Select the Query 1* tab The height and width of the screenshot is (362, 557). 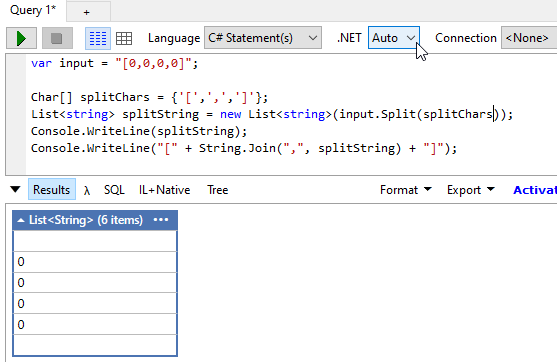[33, 10]
